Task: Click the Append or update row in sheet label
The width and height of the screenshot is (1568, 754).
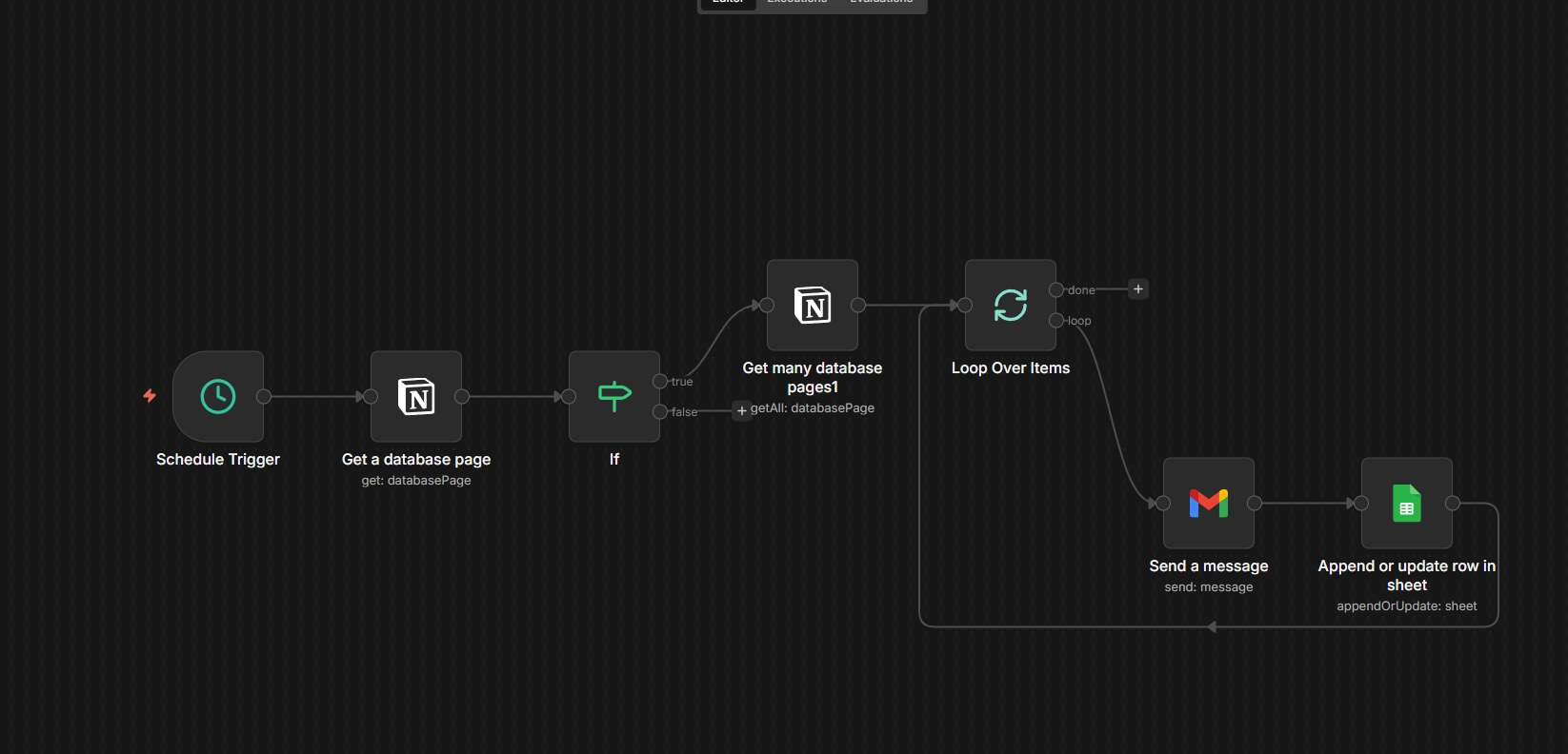Action: coord(1407,575)
